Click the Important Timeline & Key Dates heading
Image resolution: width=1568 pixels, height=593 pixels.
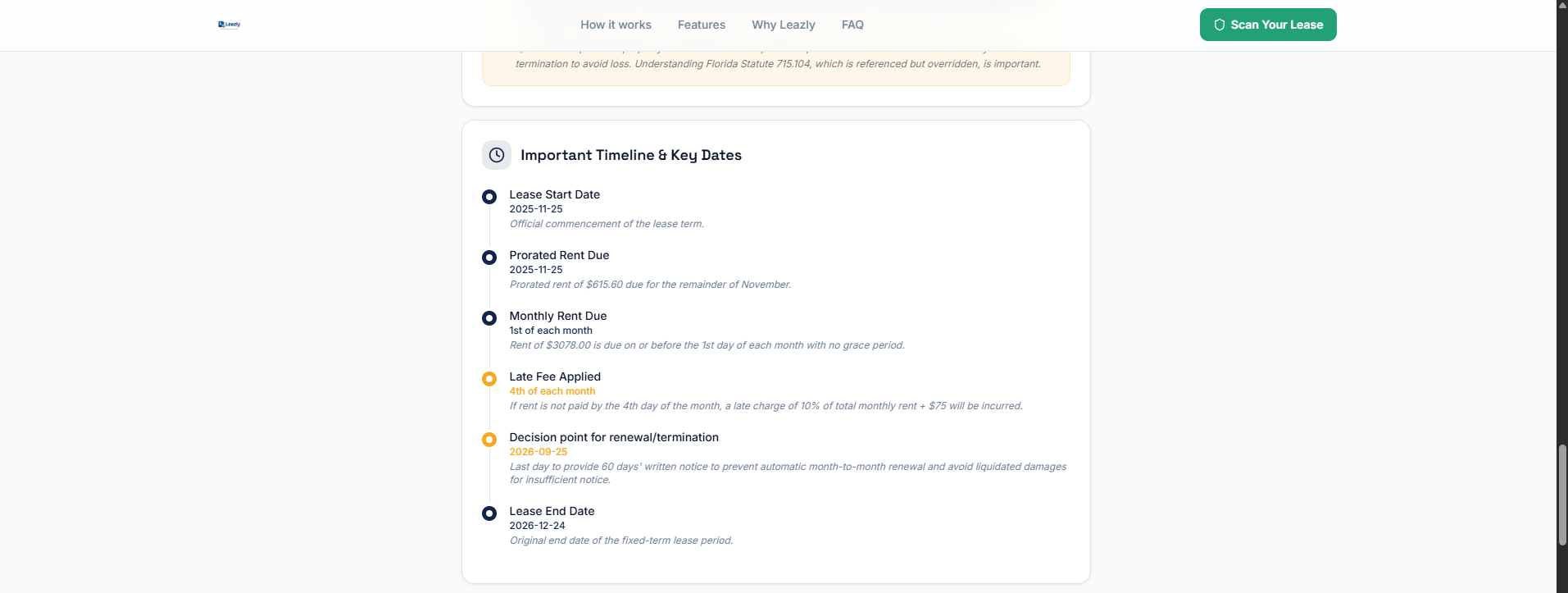[631, 155]
